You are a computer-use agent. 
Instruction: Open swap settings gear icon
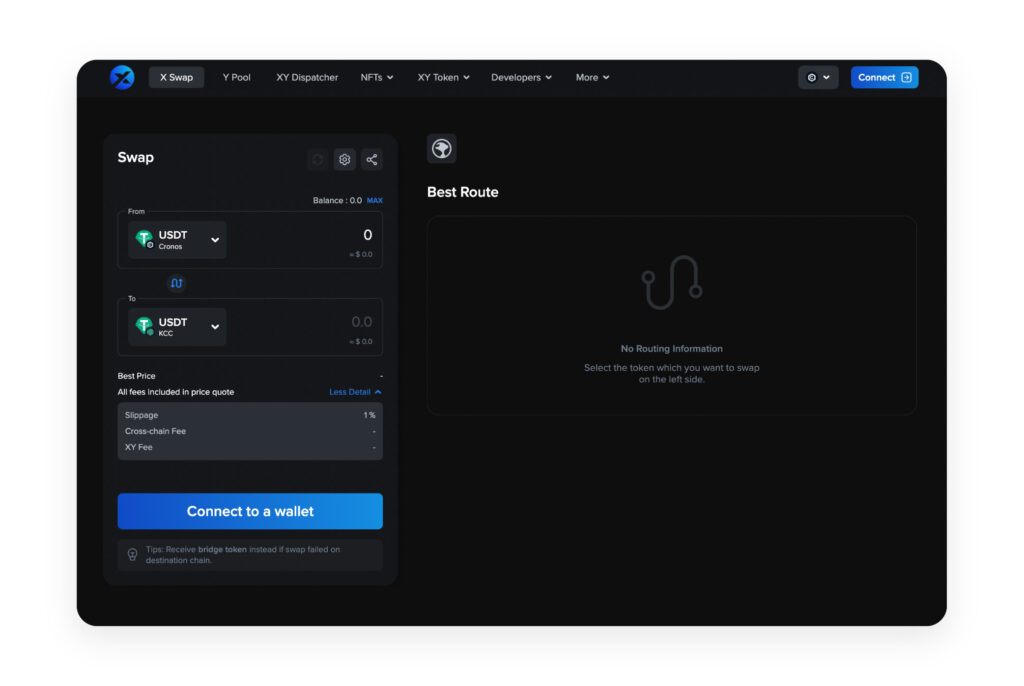(345, 159)
